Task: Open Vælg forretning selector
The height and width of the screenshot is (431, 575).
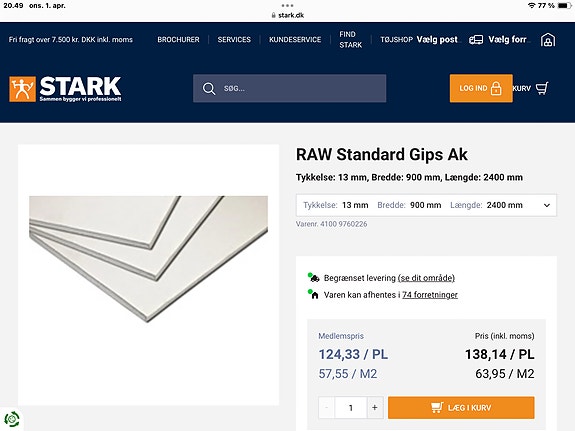Action: pos(508,40)
